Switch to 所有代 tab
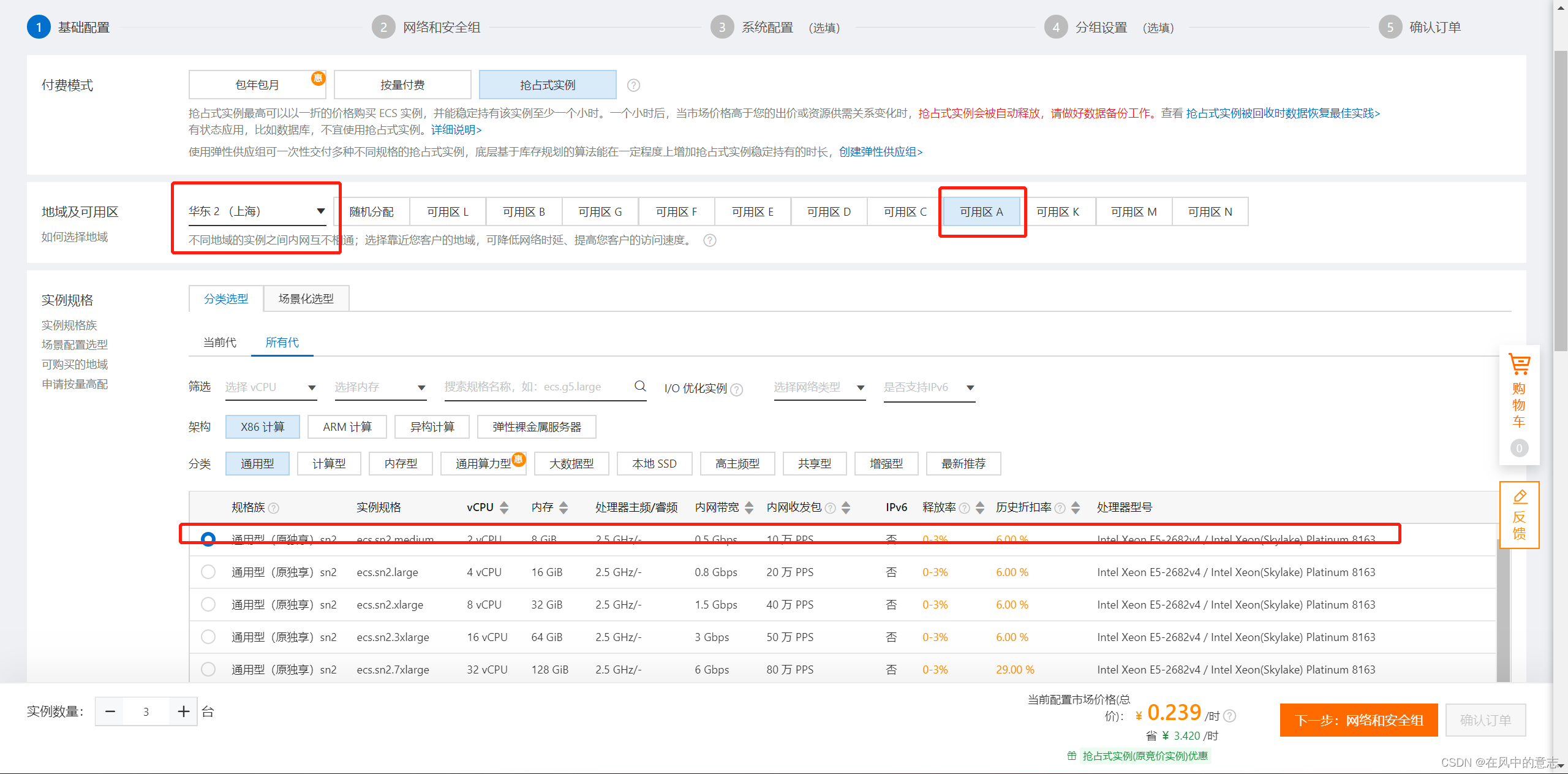1568x774 pixels. click(x=282, y=342)
